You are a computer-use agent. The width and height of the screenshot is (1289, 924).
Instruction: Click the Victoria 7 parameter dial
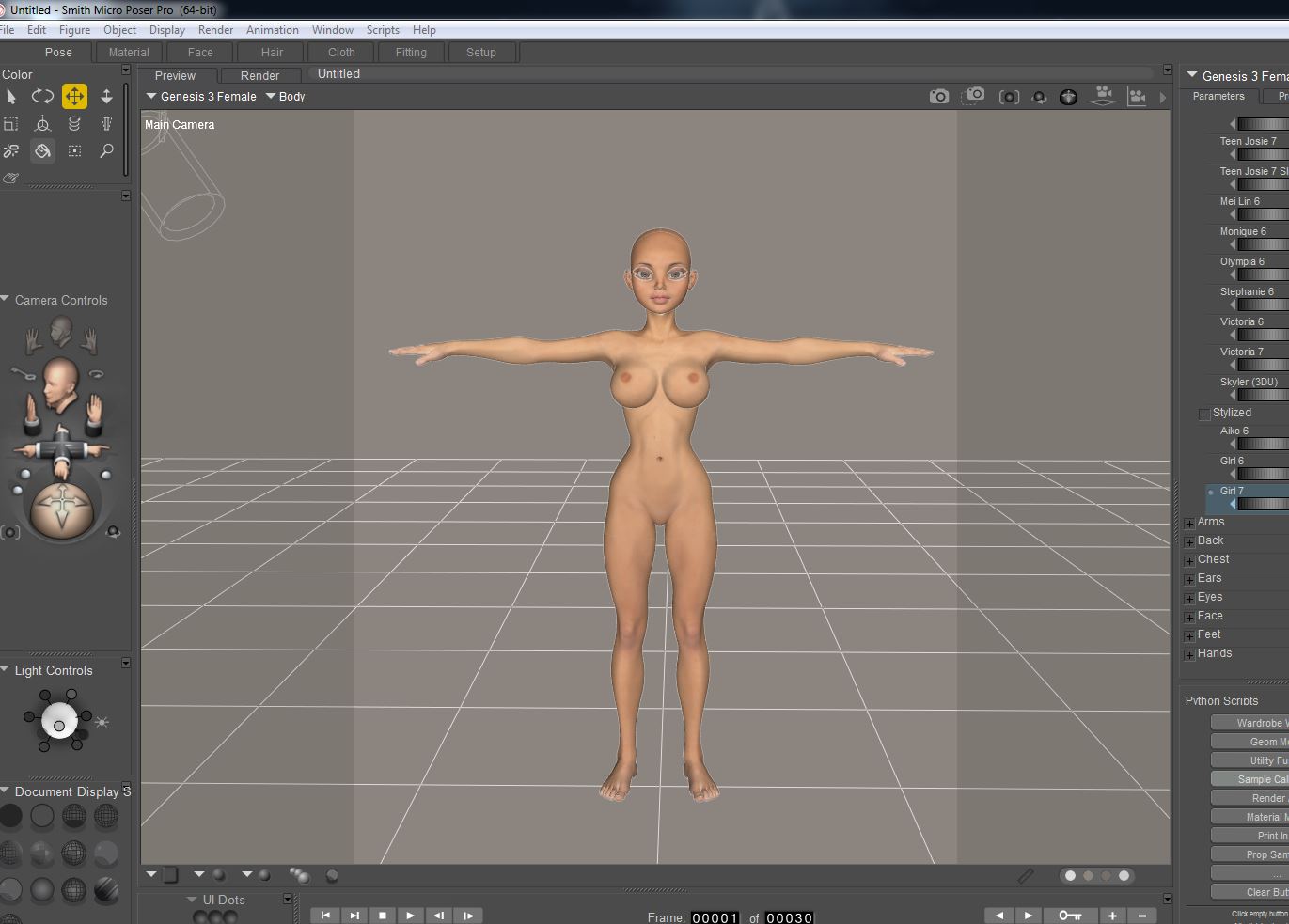1262,365
